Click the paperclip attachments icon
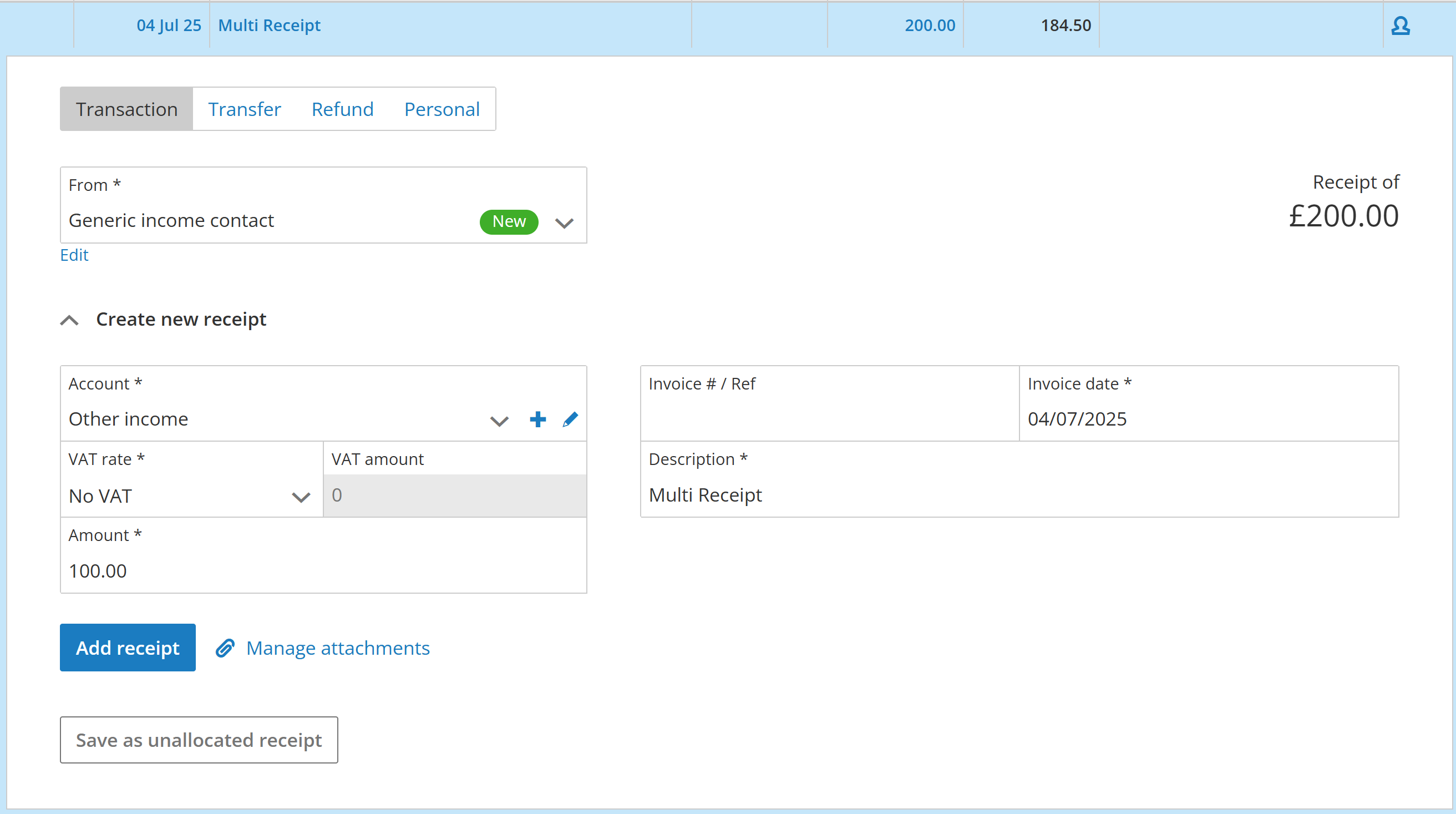Viewport: 1456px width, 814px height. (225, 648)
